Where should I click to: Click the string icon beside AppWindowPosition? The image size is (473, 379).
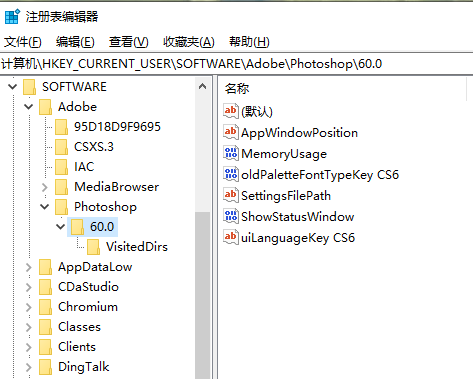click(231, 132)
